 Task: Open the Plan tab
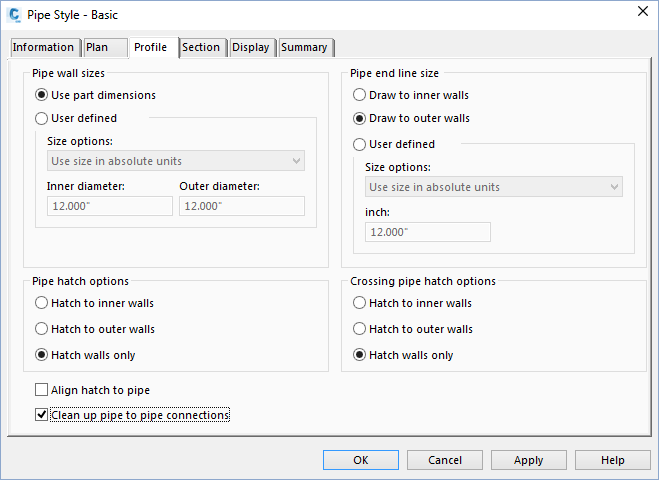pos(97,48)
